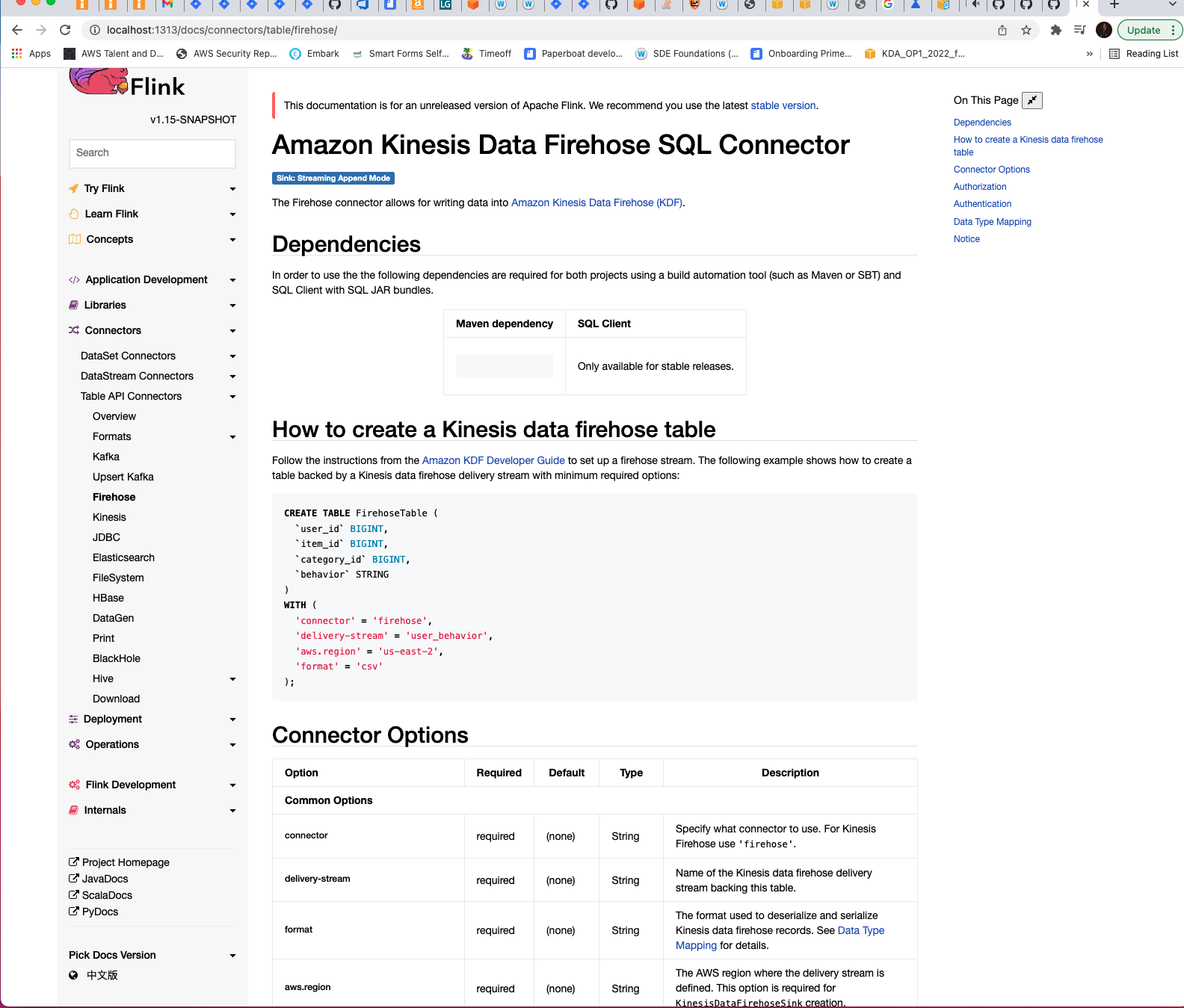1184x1008 pixels.
Task: Open the Download page in sidebar
Action: (116, 699)
